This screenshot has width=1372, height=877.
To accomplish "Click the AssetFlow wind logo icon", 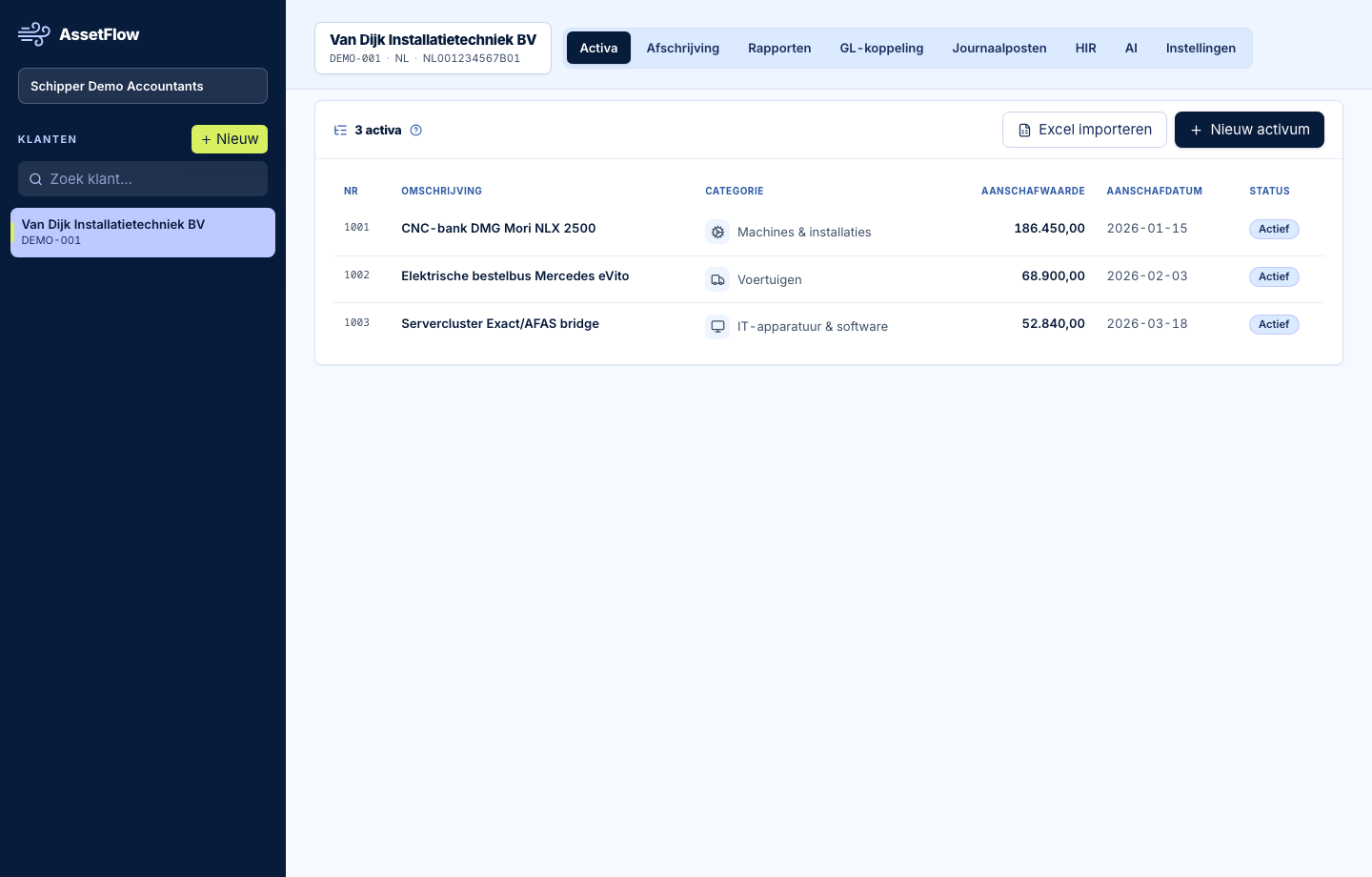I will coord(34,34).
